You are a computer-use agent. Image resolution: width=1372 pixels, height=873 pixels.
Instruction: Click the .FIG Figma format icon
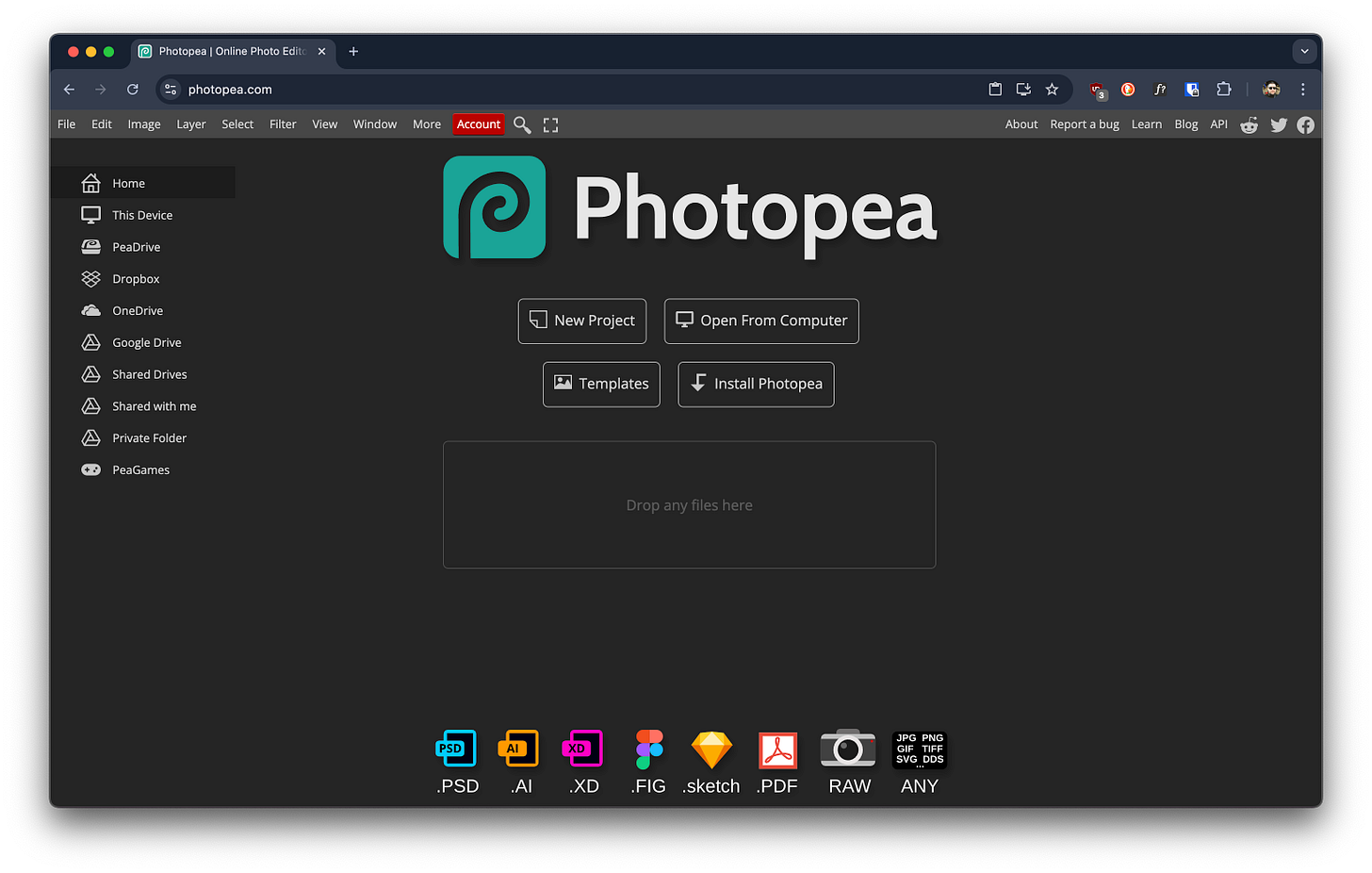click(649, 749)
